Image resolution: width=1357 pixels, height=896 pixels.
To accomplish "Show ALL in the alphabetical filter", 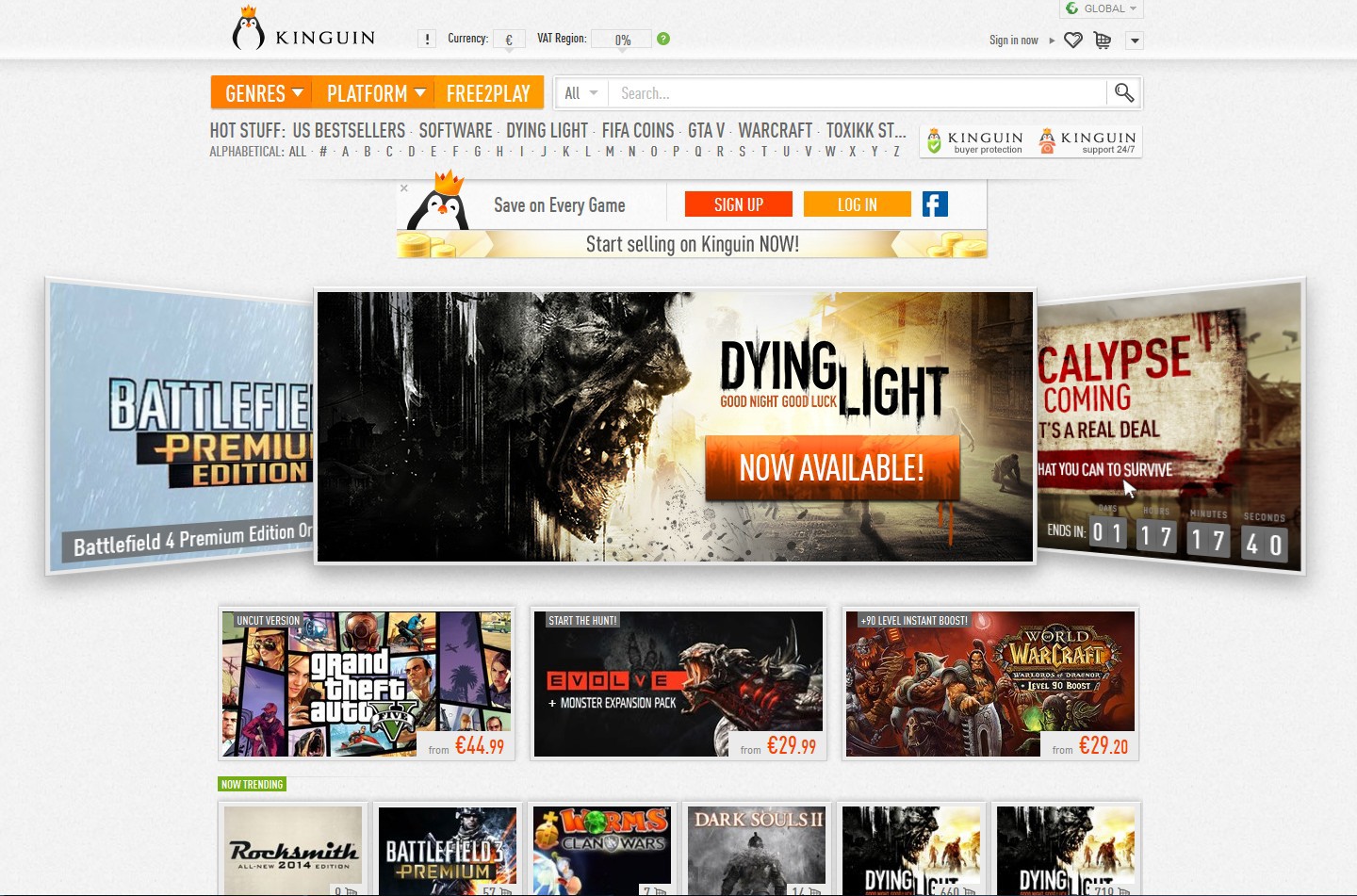I will pyautogui.click(x=298, y=152).
